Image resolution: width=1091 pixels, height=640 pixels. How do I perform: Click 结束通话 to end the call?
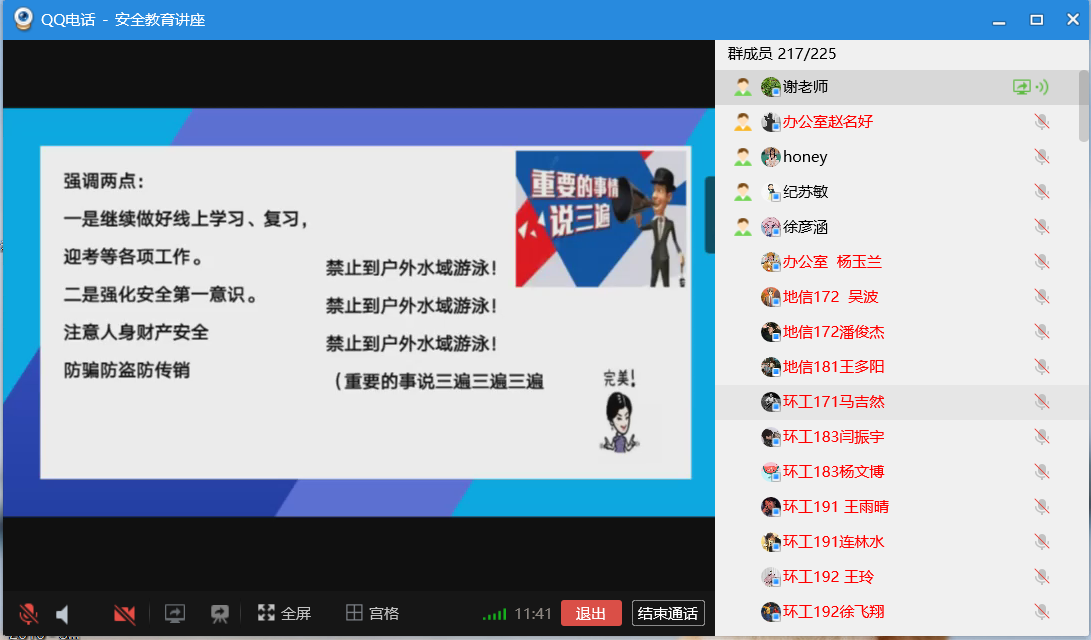click(668, 613)
